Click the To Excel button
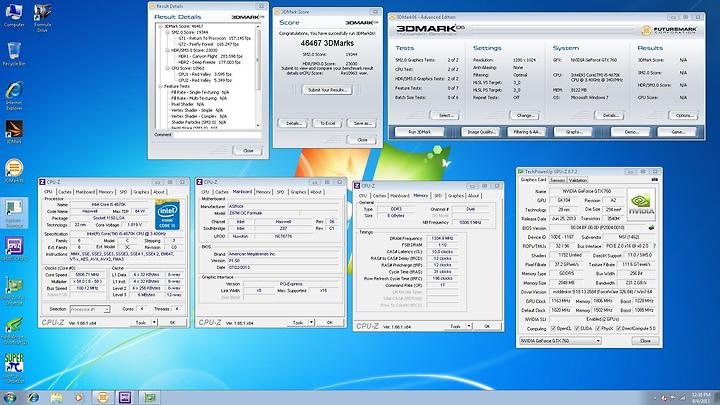This screenshot has height=405, width=720. (x=327, y=123)
